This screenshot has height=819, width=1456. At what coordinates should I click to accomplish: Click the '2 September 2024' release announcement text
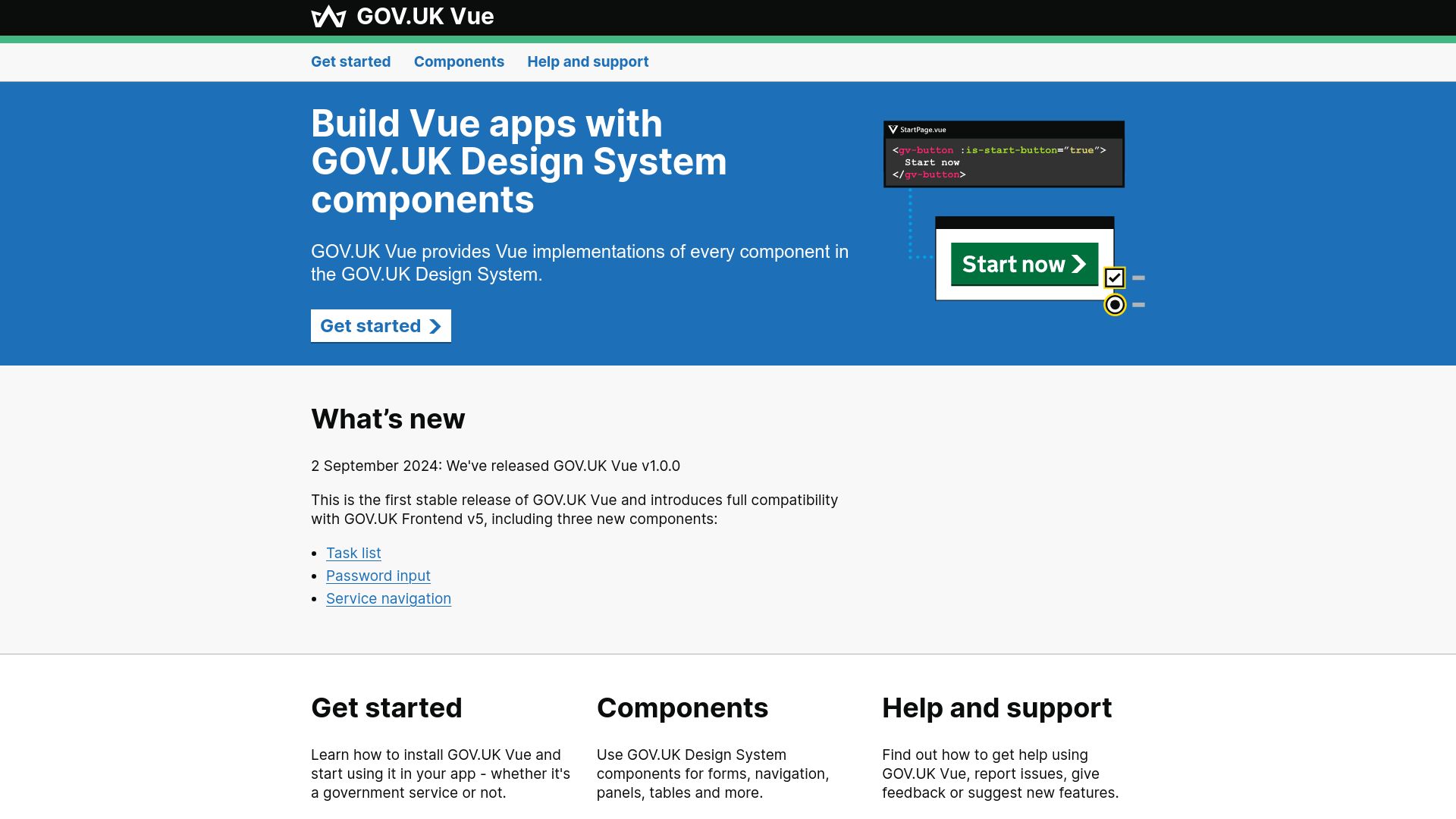[495, 466]
